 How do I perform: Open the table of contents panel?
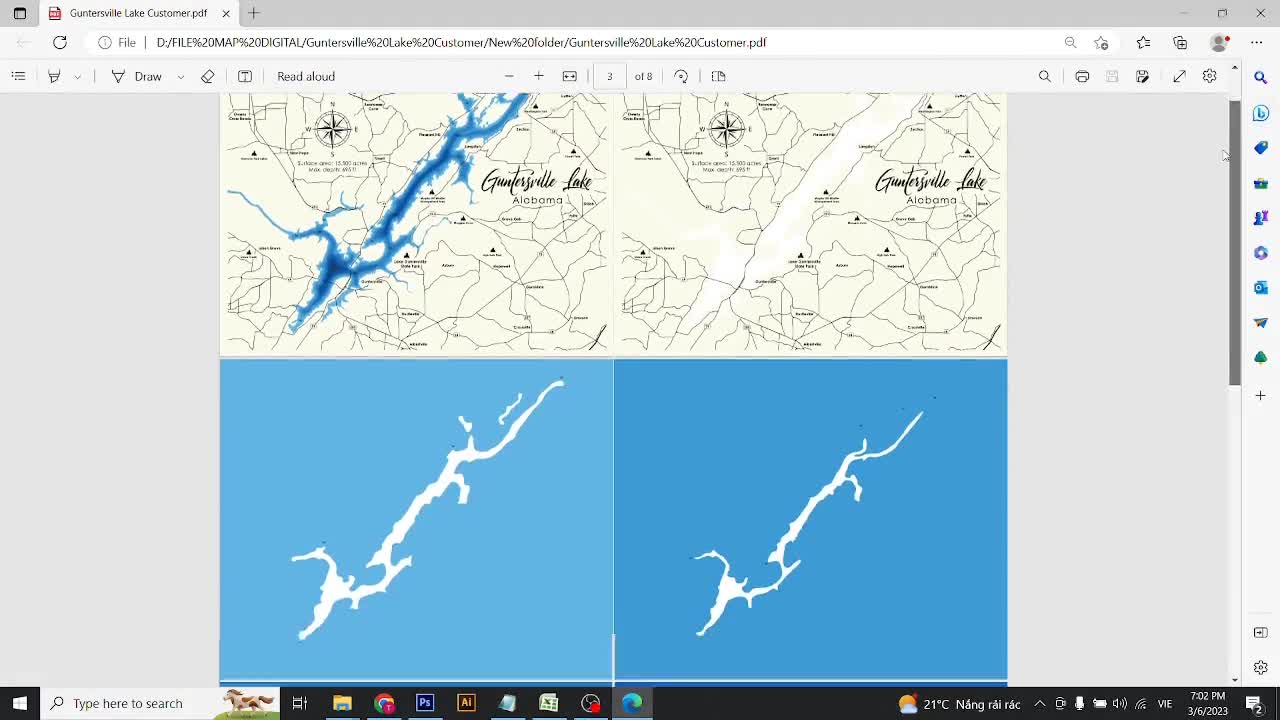[18, 76]
